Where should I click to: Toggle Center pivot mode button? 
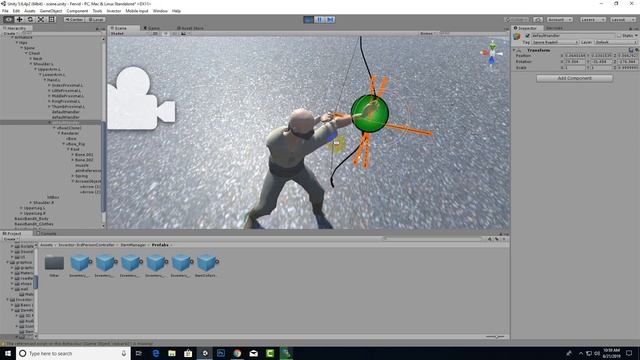74,20
